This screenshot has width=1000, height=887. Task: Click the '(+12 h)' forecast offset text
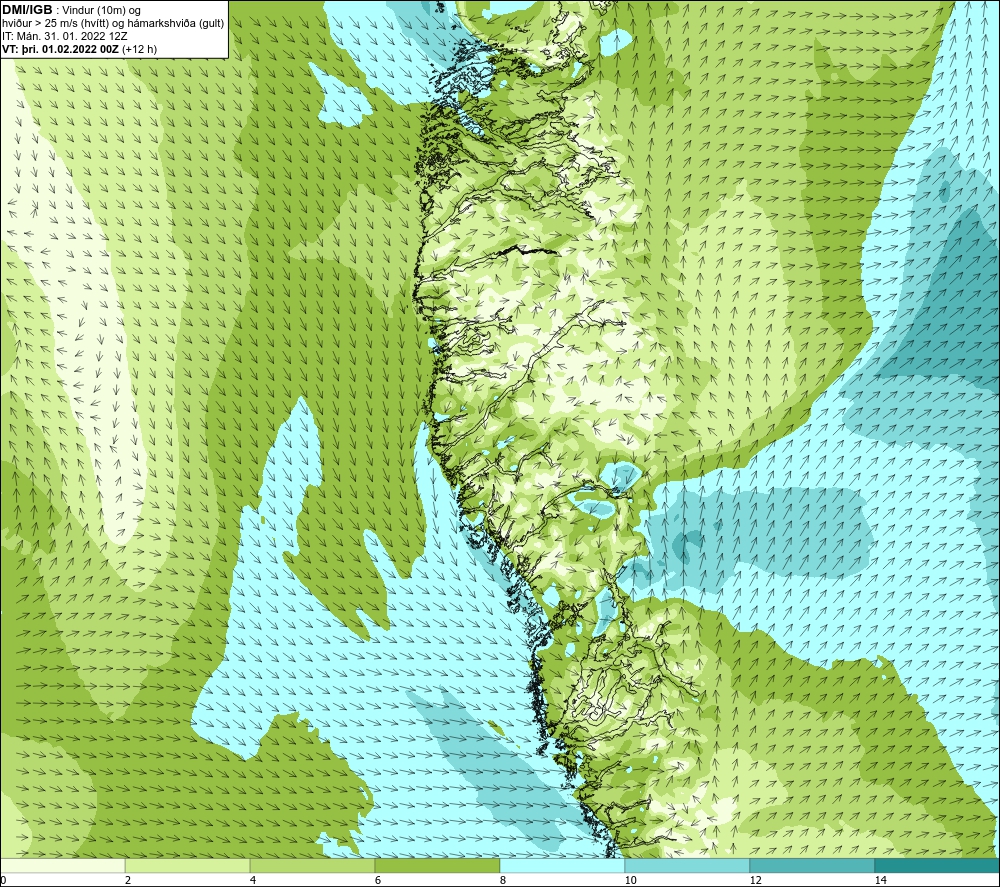click(139, 49)
